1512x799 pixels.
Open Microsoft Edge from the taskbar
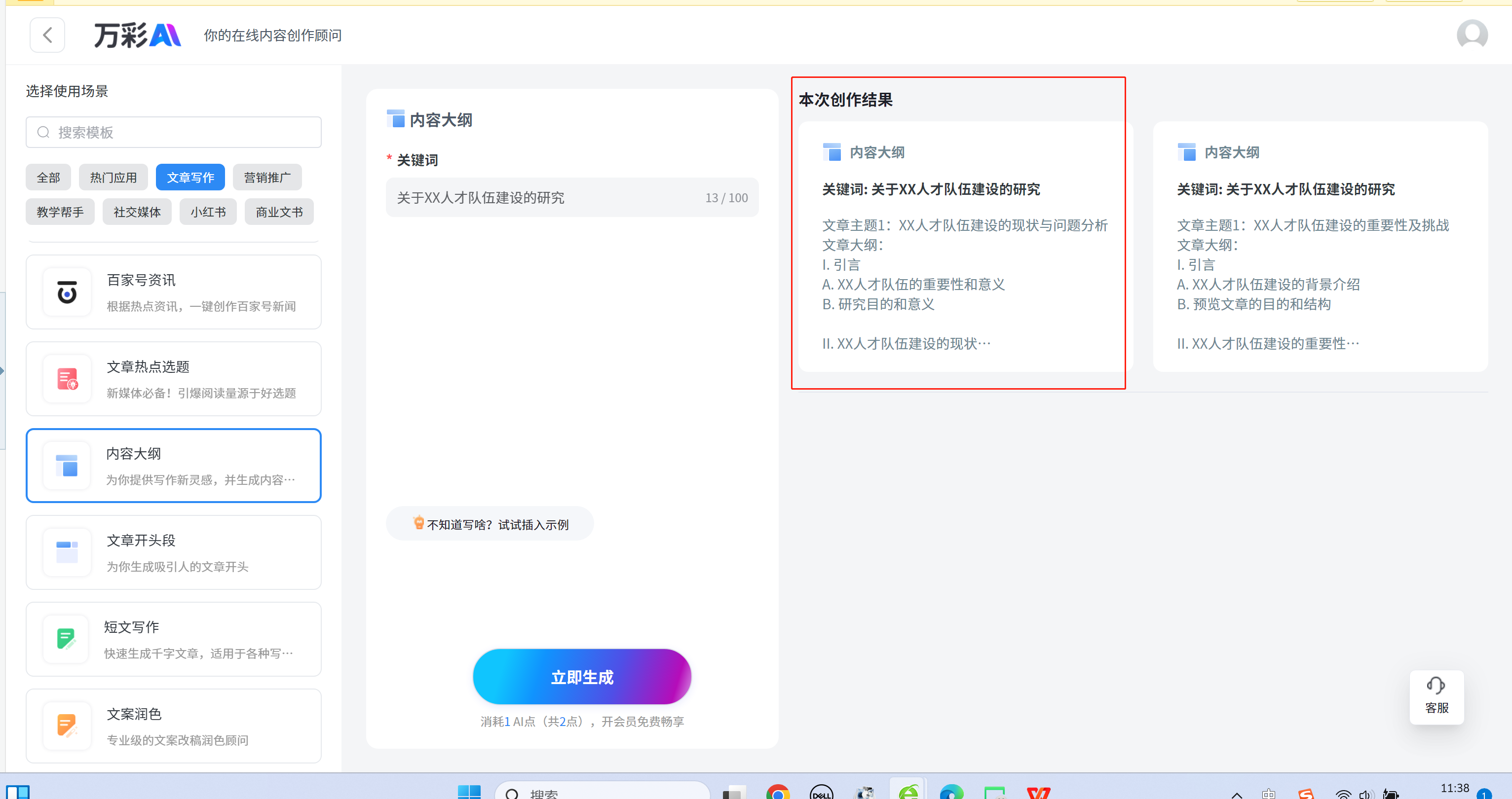[951, 792]
